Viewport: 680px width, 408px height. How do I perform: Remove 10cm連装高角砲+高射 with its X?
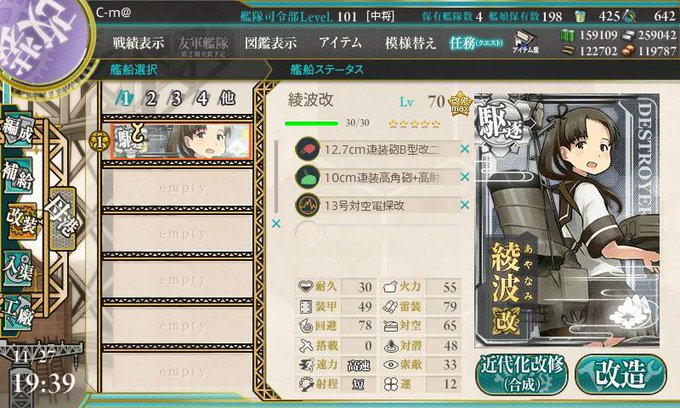(464, 177)
